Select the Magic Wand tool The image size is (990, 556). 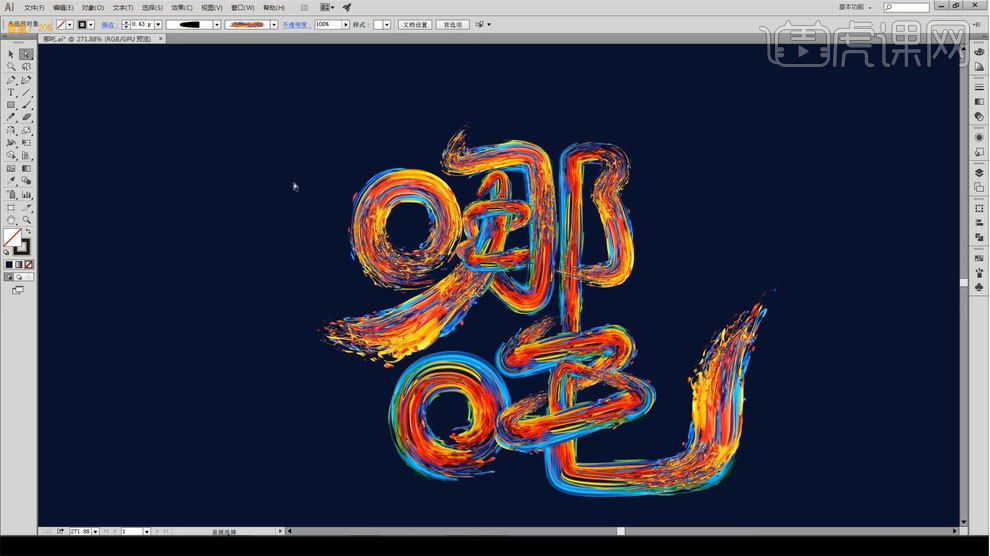pos(11,67)
